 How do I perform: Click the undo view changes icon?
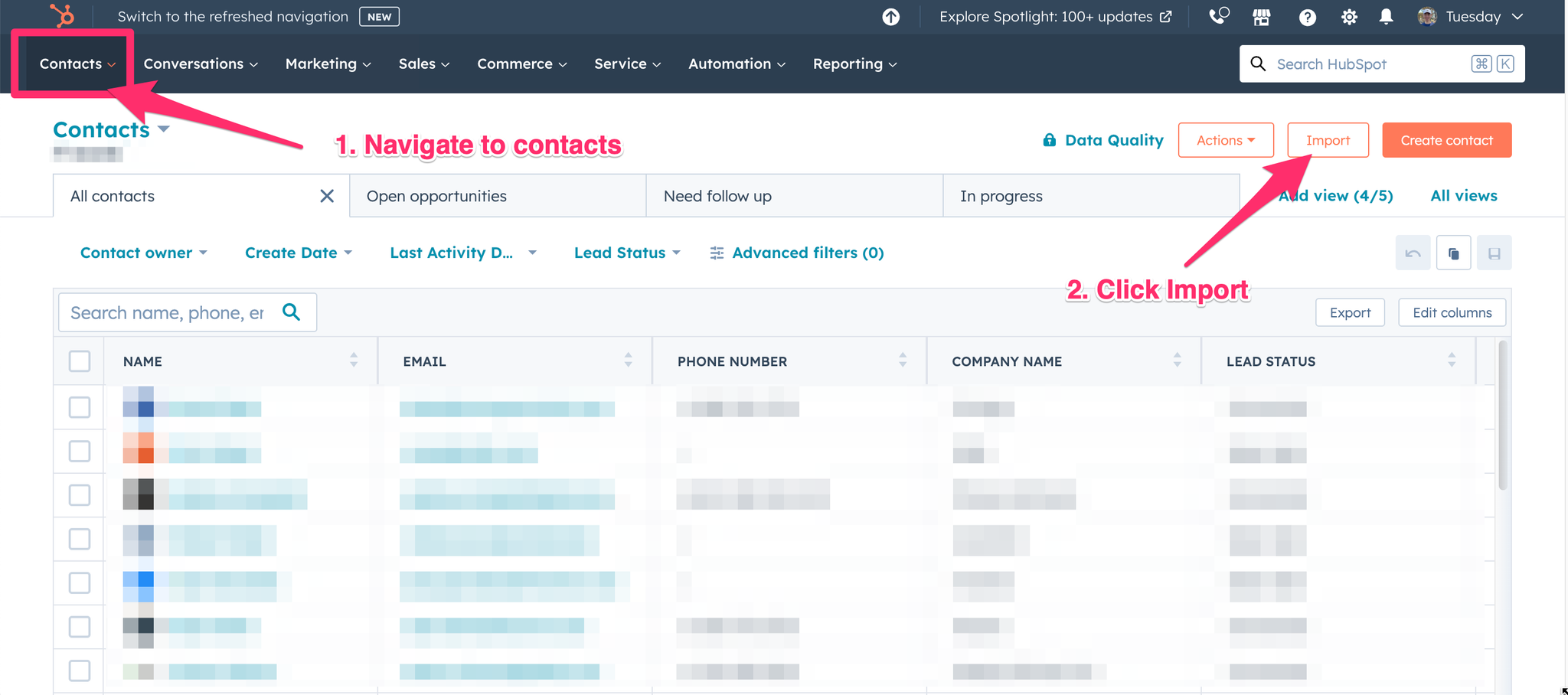click(x=1413, y=253)
